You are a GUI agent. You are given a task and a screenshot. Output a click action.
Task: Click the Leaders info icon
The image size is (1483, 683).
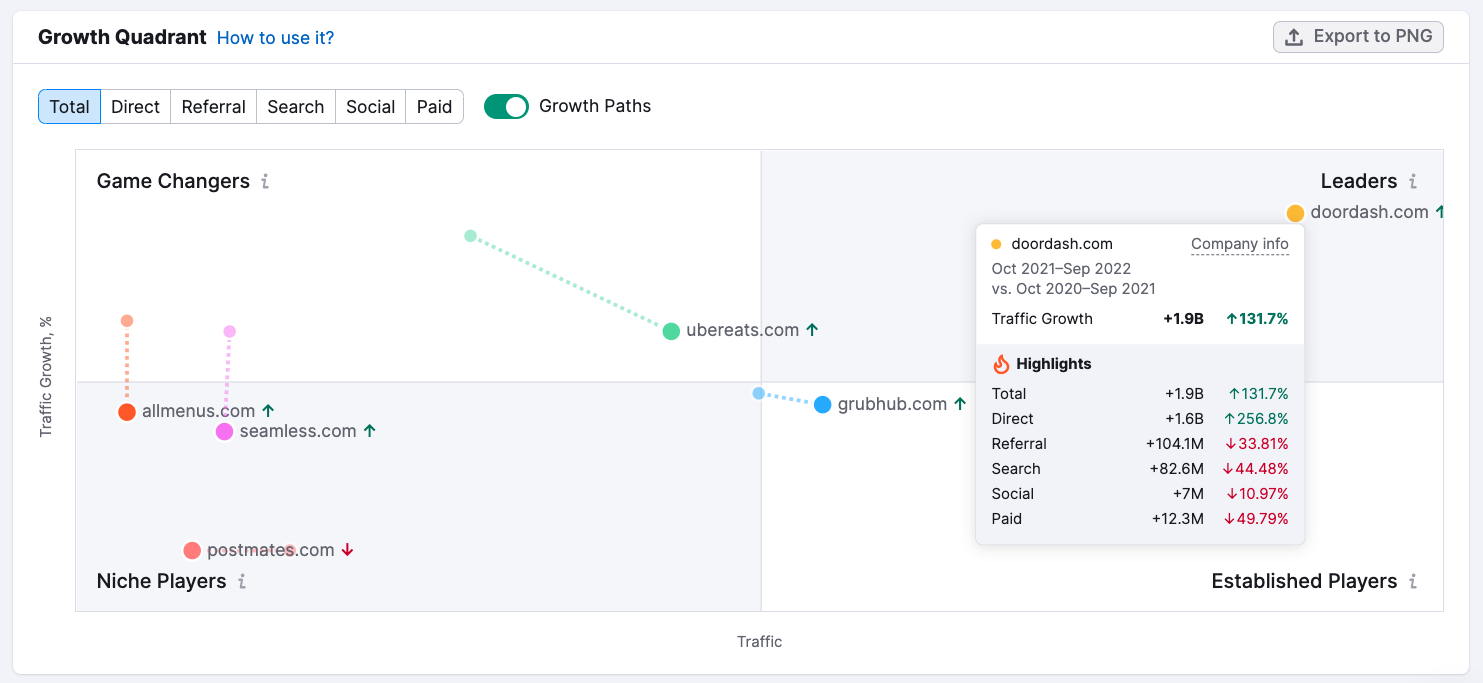click(1413, 182)
